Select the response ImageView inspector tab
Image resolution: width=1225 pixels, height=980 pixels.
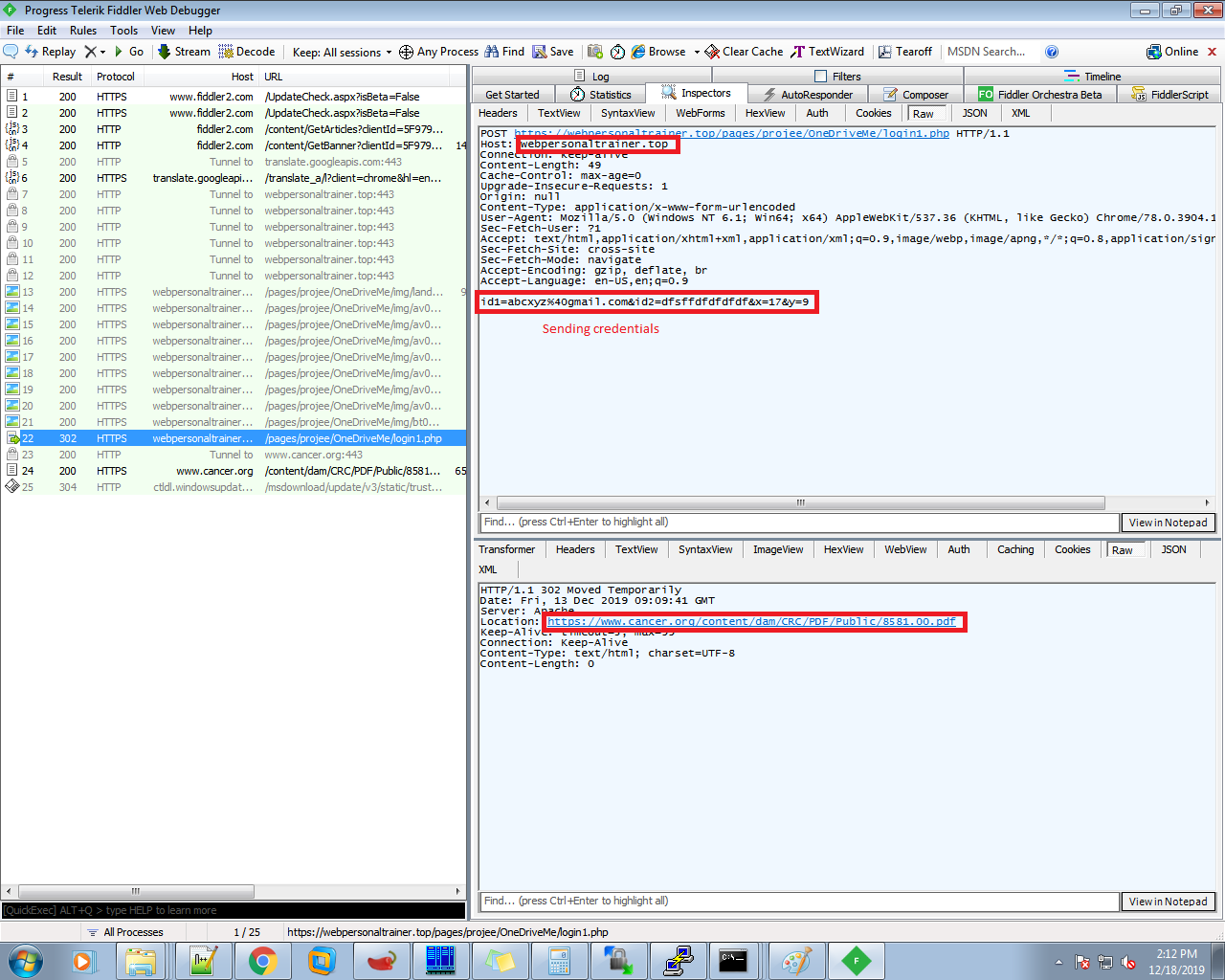(778, 549)
